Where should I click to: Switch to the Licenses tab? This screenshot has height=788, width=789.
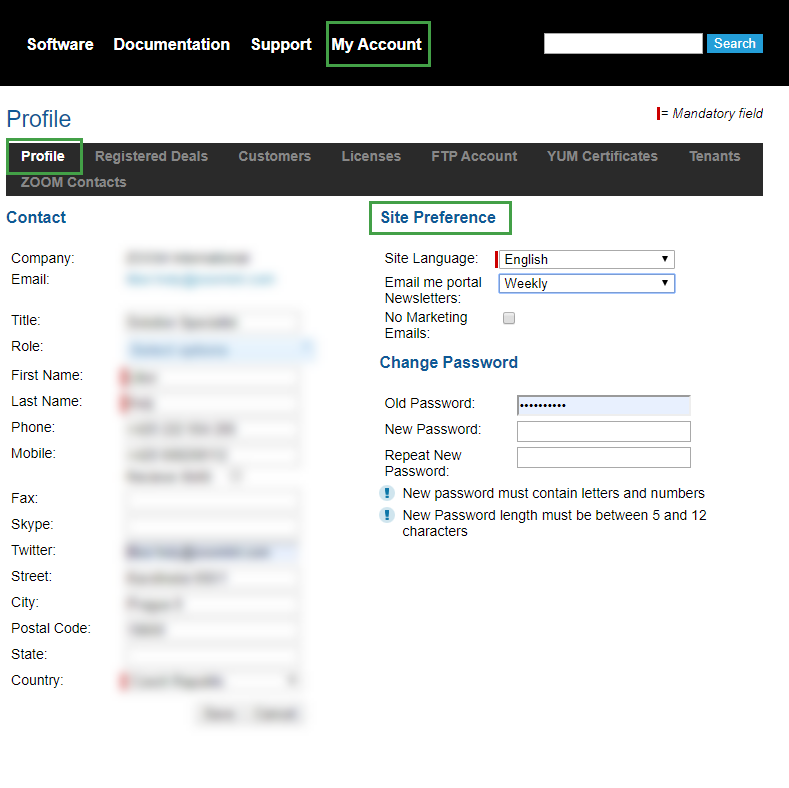click(x=371, y=156)
